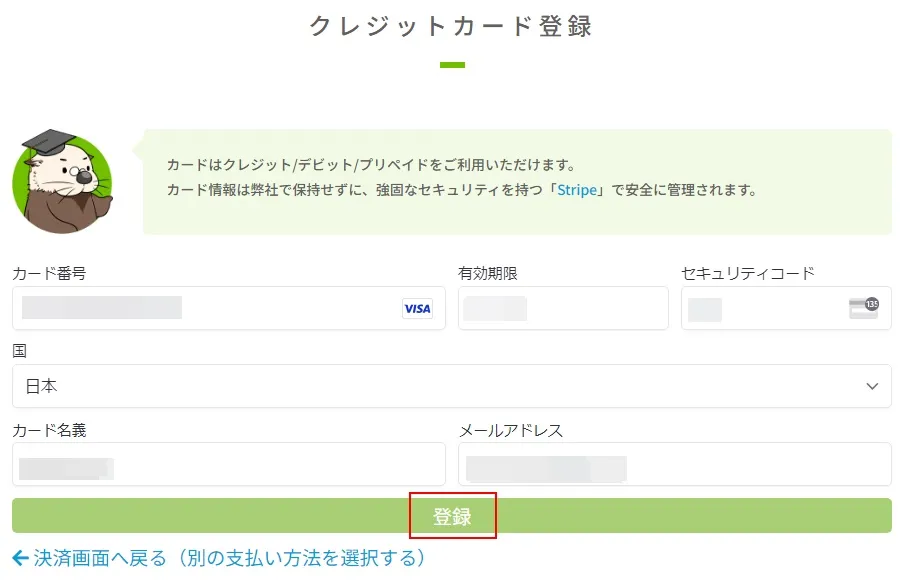Click the left arrow icon beside 決済画面へ戻る
Viewport: 906px width, 582px height.
click(20, 558)
